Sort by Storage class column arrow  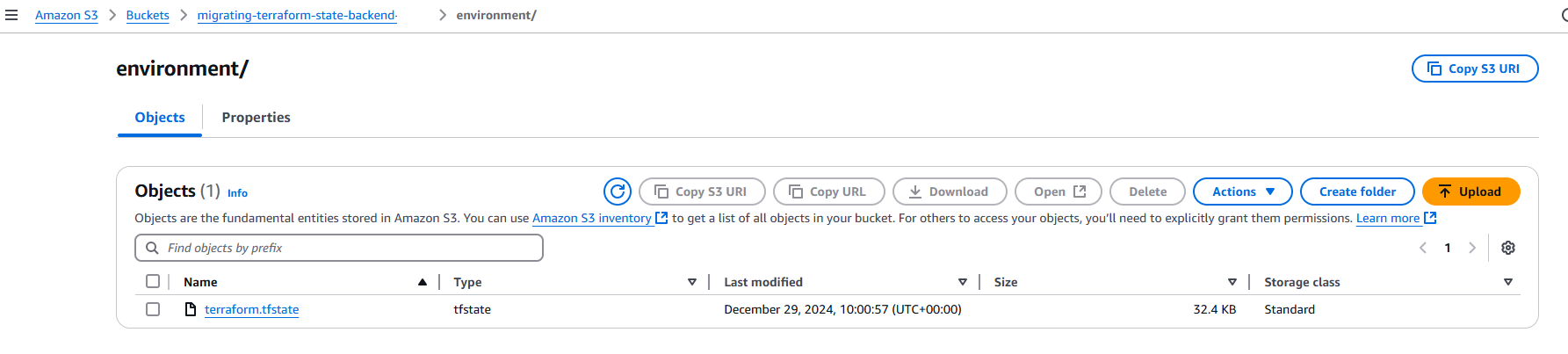[1508, 282]
